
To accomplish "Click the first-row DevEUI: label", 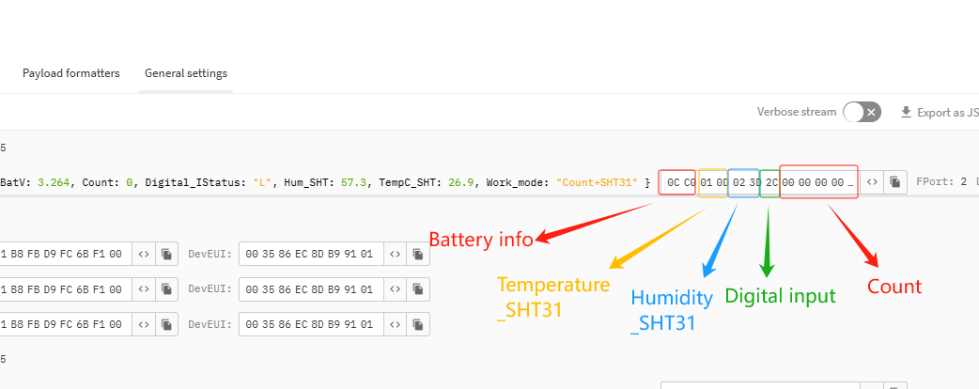I will (210, 254).
